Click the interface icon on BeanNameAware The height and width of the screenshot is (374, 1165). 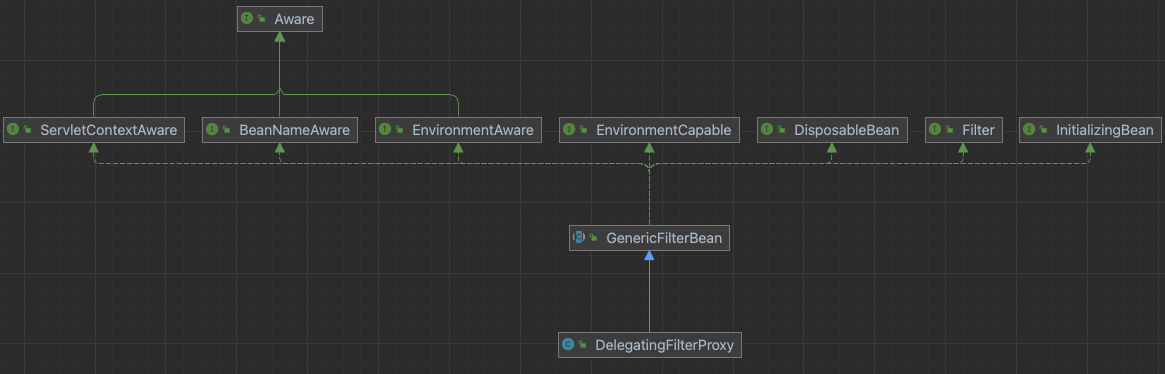[x=212, y=130]
